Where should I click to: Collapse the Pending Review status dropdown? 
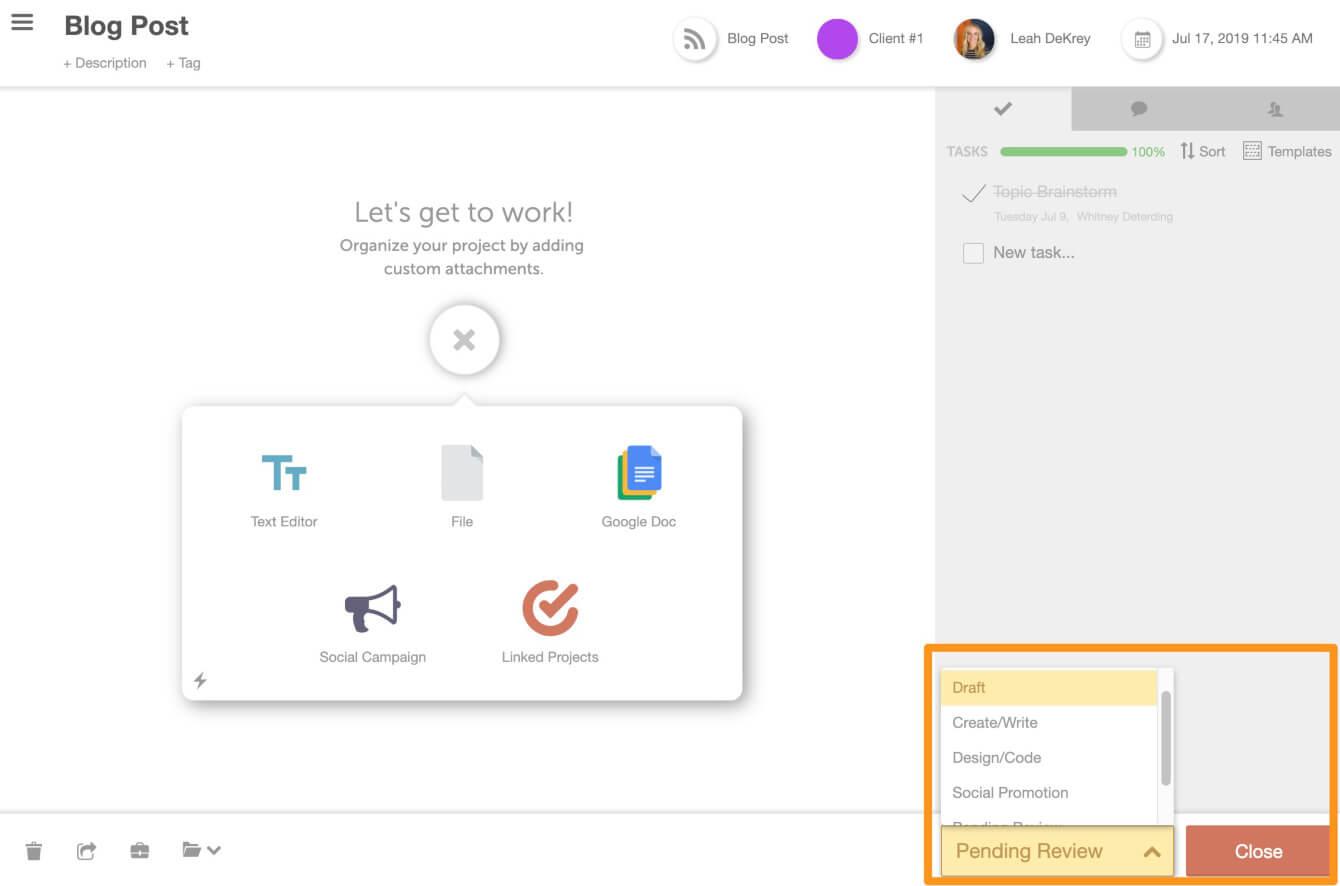click(1057, 851)
